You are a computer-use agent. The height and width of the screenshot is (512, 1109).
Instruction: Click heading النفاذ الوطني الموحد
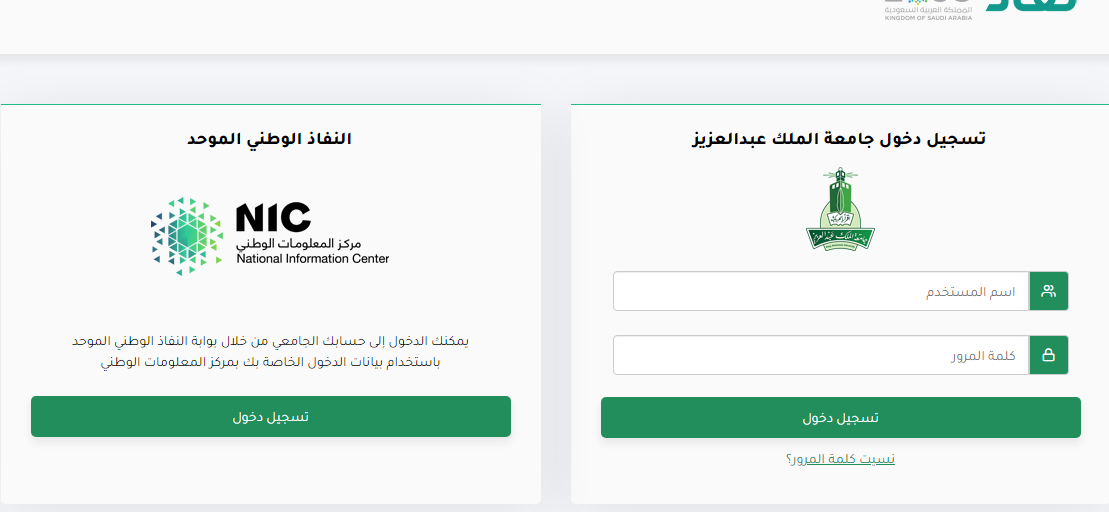269,138
